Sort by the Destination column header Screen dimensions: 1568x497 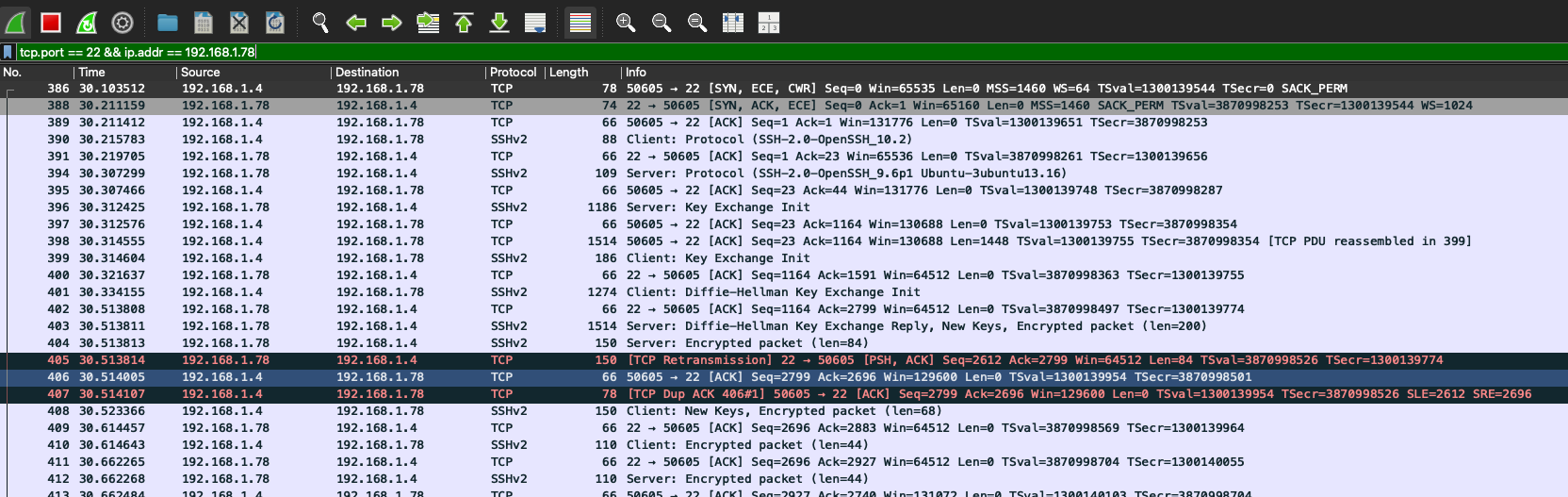(408, 73)
